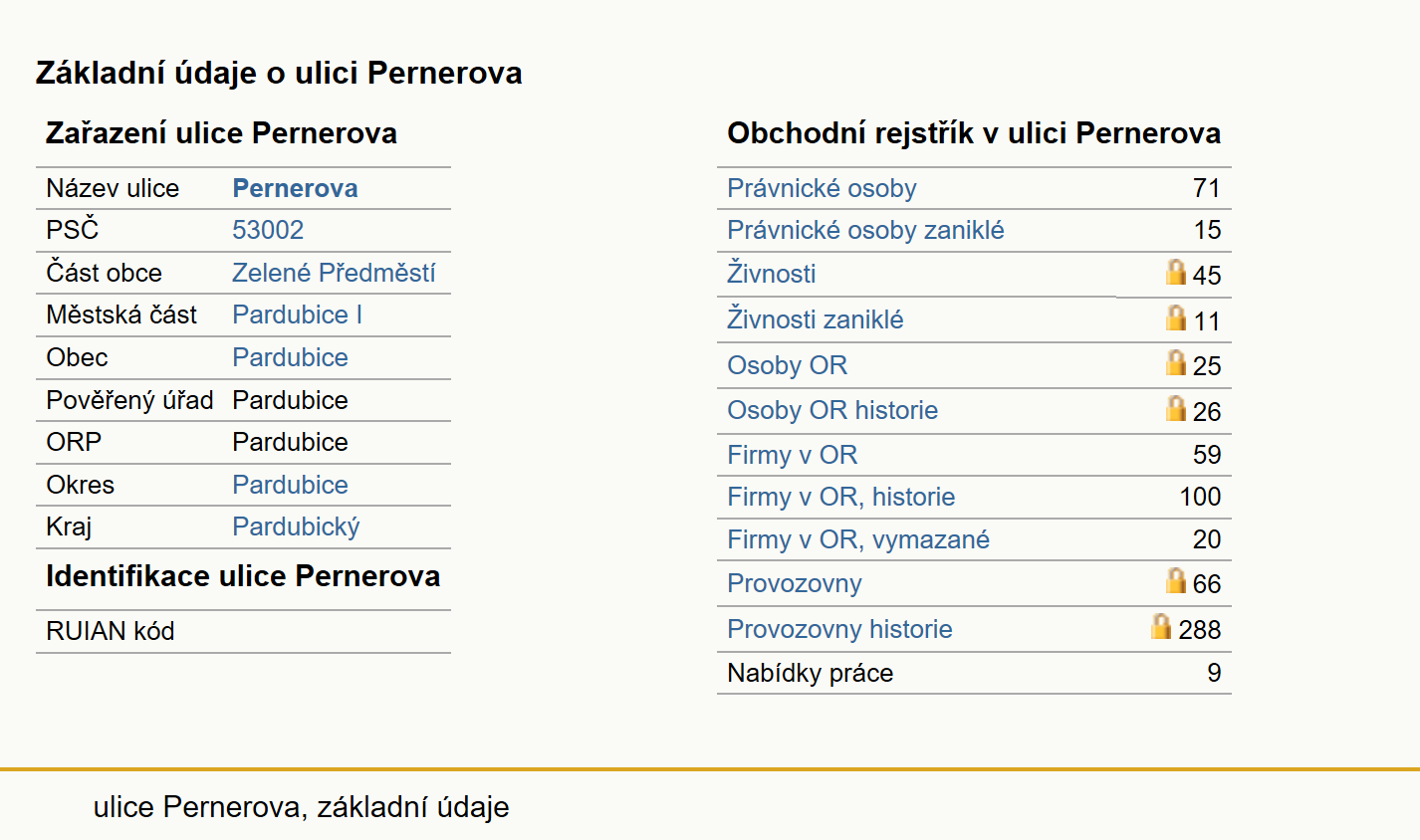
Task: Click the padlock in Provozovny historie row
Action: click(1161, 626)
